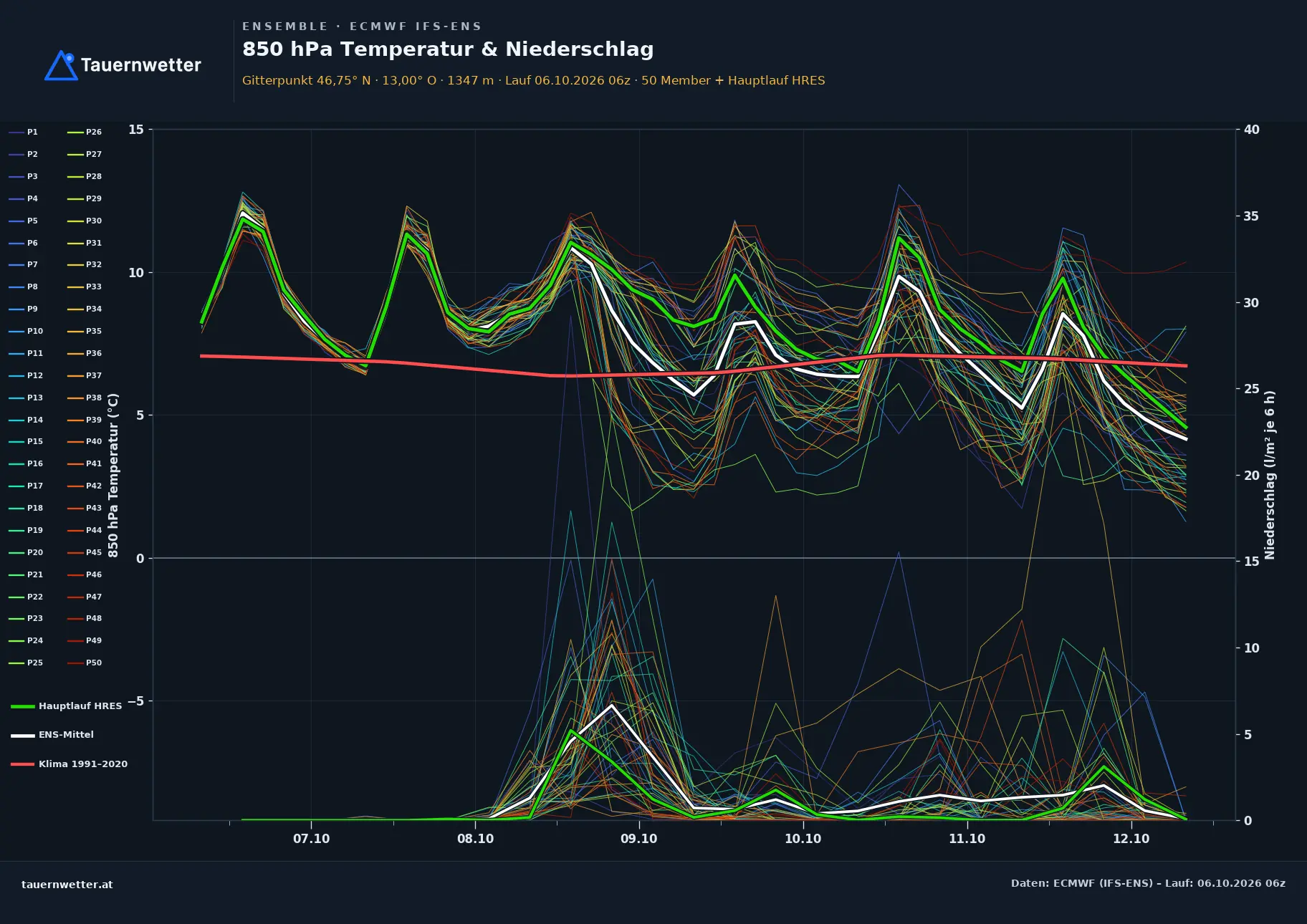The height and width of the screenshot is (924, 1307).
Task: Click the 09.10 date axis label
Action: tap(638, 839)
